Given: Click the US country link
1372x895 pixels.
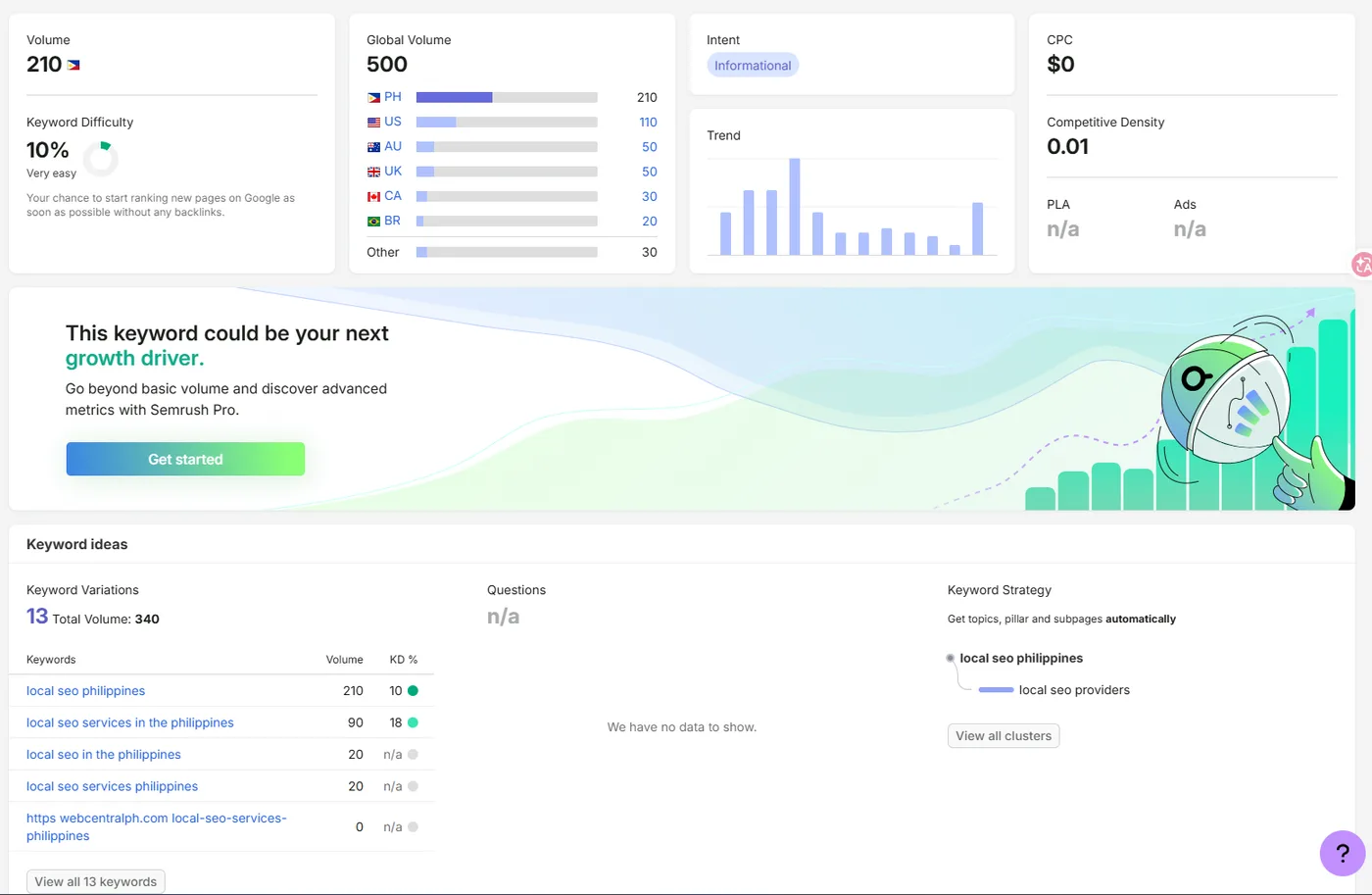Looking at the screenshot, I should click(393, 122).
